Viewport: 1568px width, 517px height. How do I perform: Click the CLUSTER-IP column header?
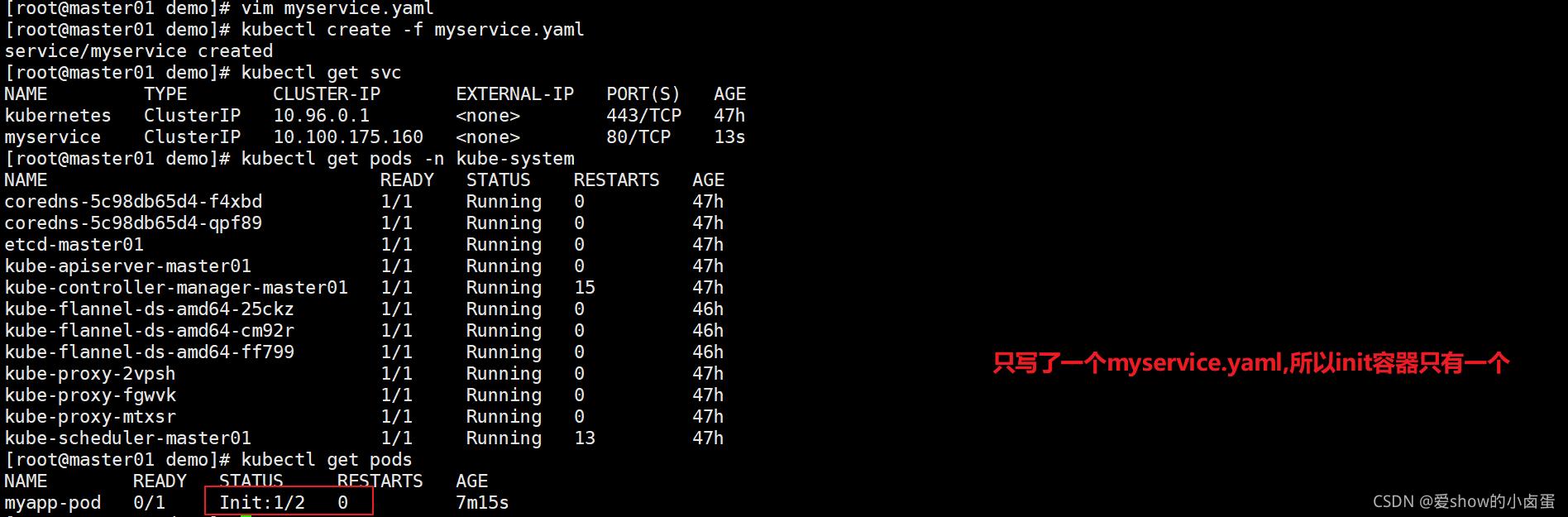[x=327, y=93]
